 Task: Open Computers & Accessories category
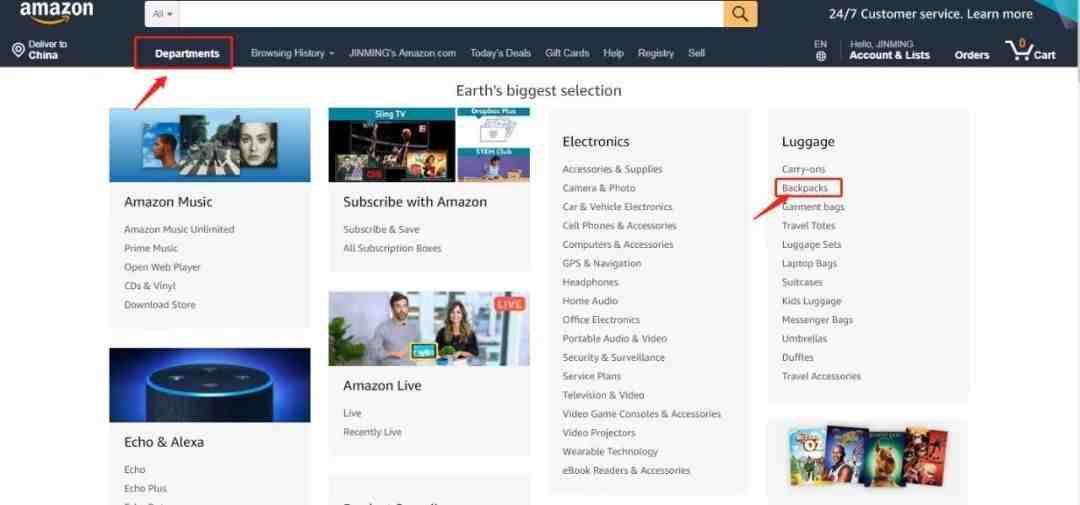[x=618, y=245]
